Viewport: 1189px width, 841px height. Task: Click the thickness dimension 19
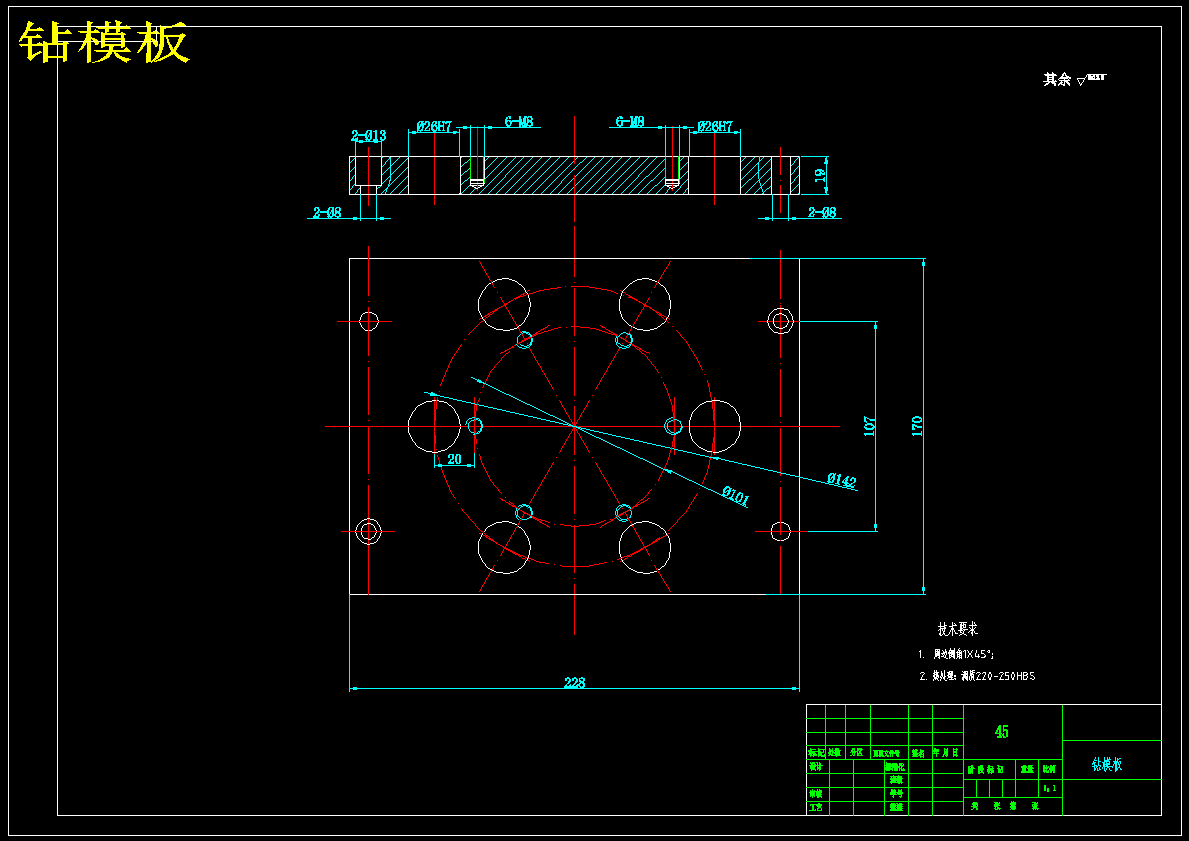(820, 175)
